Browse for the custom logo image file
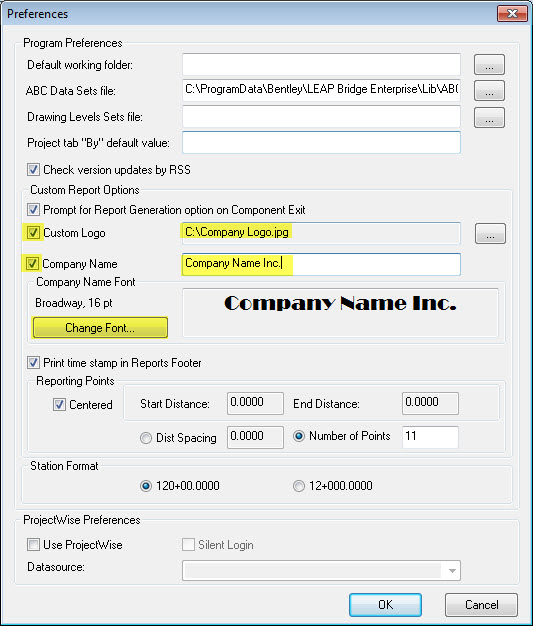Screen dimensions: 533x626 (x=490, y=234)
